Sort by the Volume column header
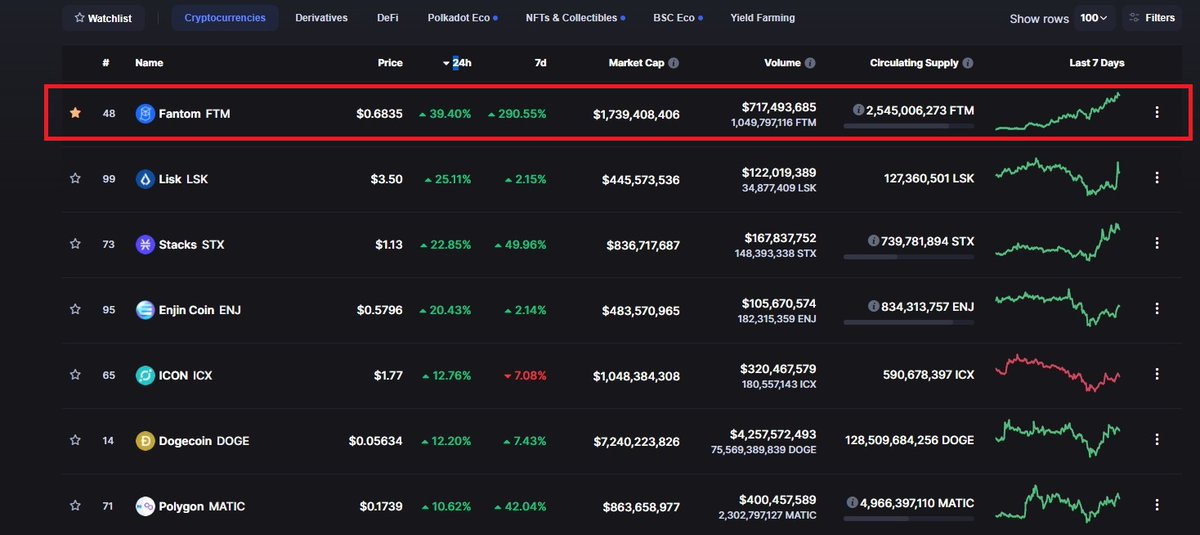The width and height of the screenshot is (1200, 535). coord(782,63)
